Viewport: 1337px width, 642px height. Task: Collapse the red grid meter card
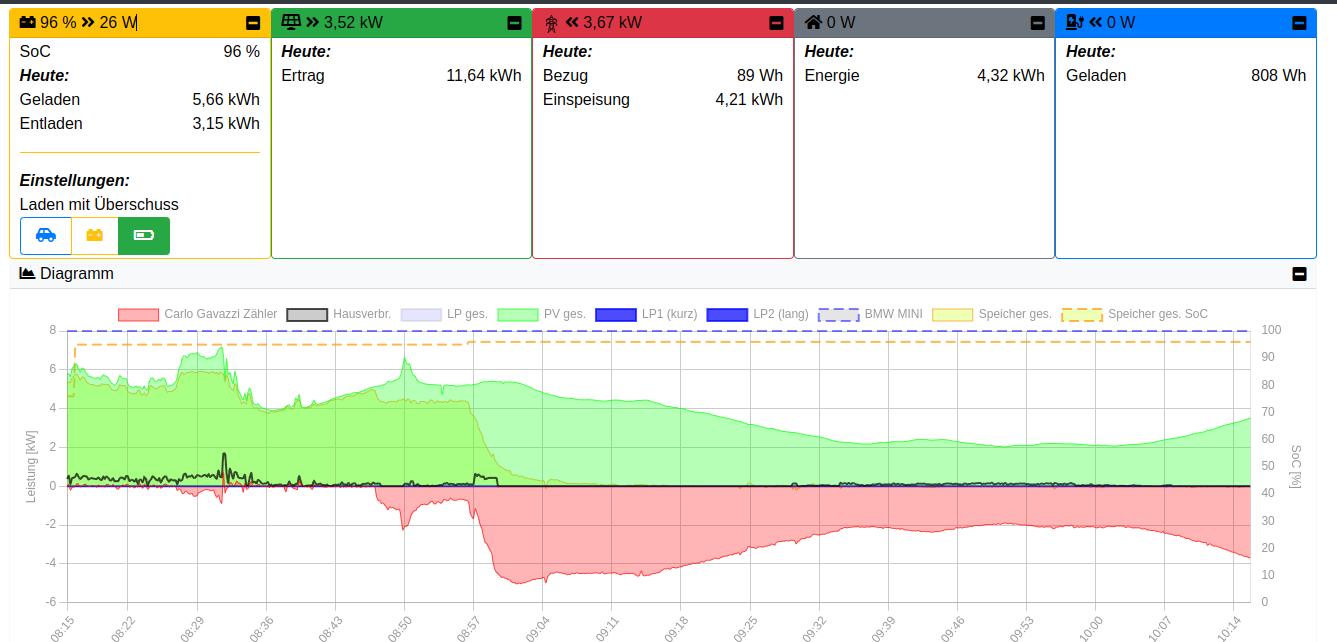coord(776,23)
